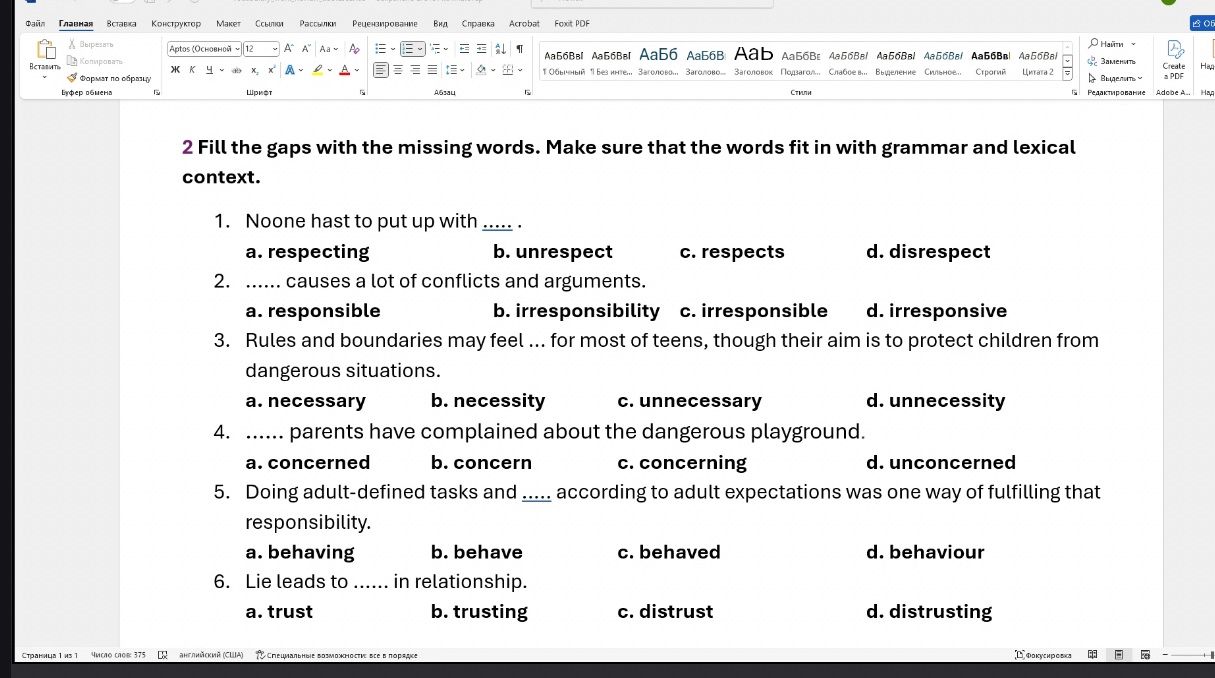Expand the styles gallery more arrow
The width and height of the screenshot is (1215, 678).
1067,73
